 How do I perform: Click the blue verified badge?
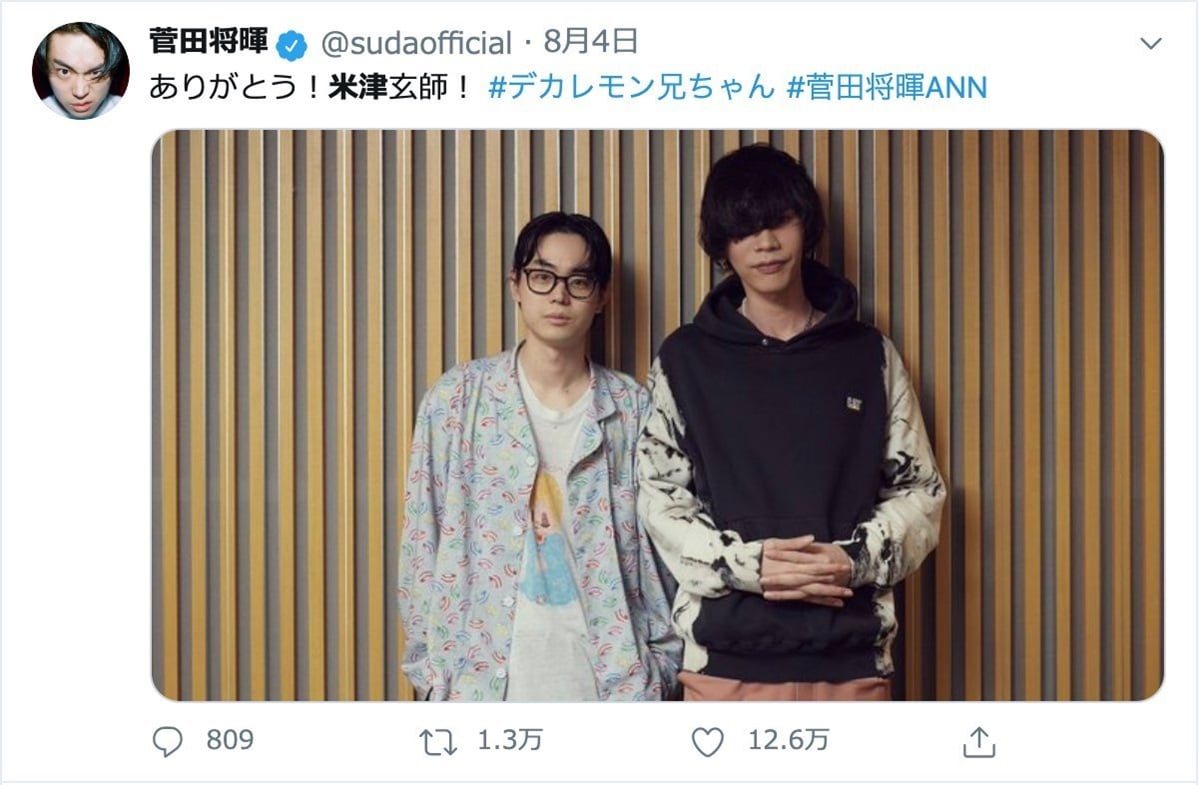292,44
